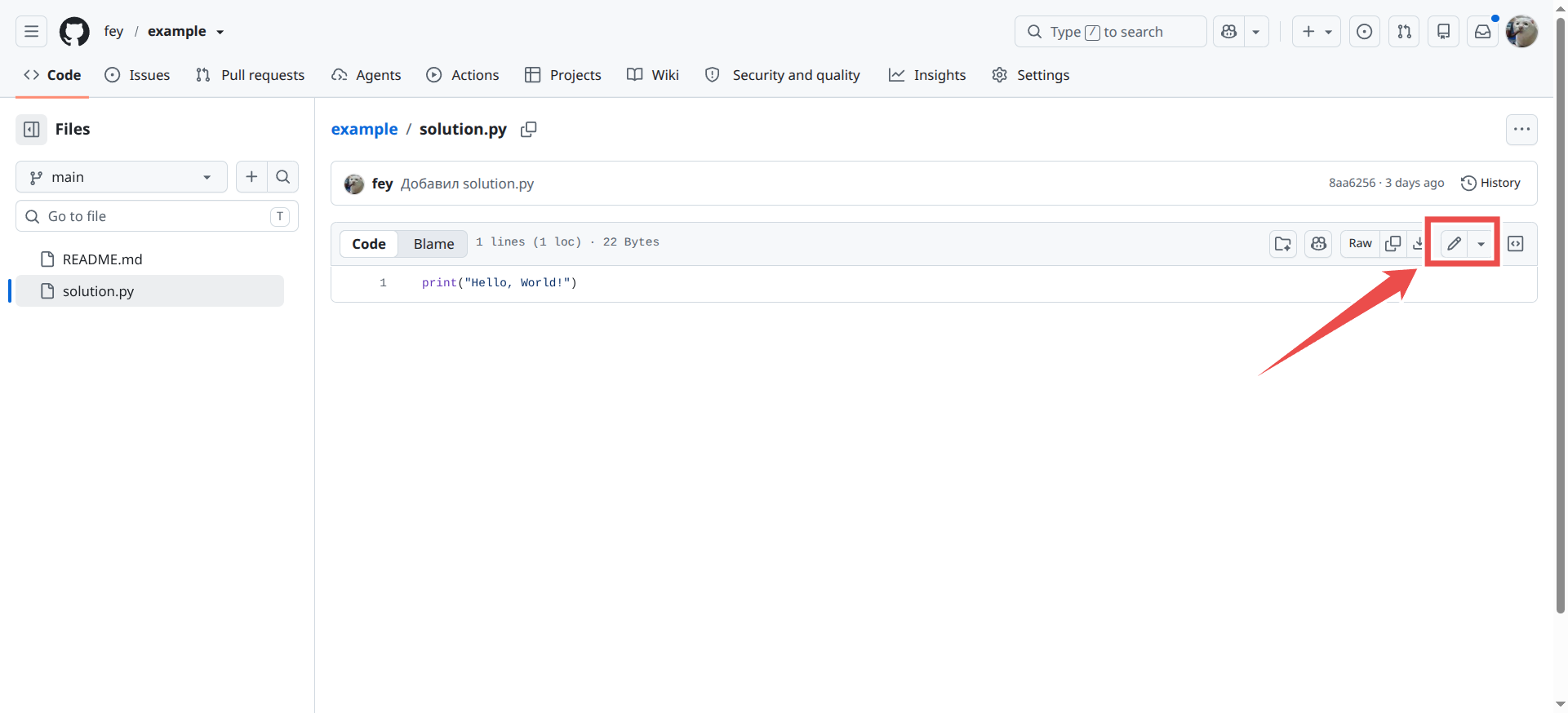The image size is (1568, 713).
Task: Click the 'print' code on line 1
Action: coord(439,283)
